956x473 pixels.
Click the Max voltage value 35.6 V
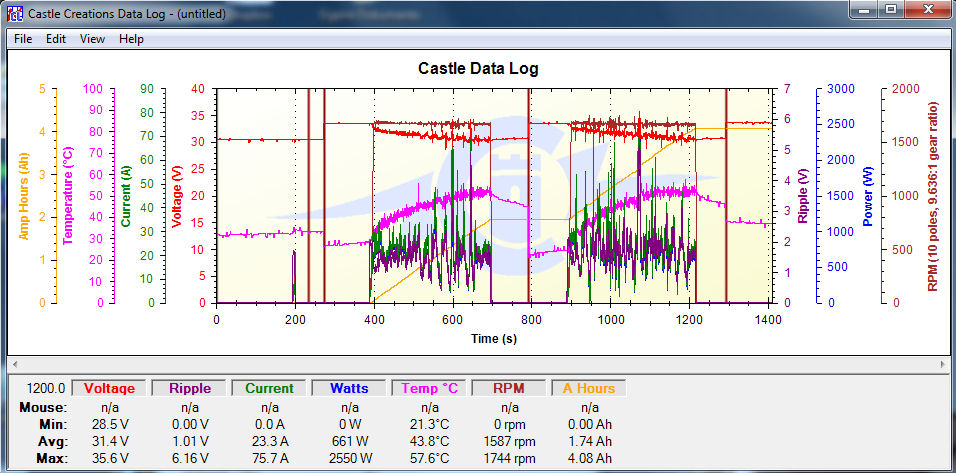(x=110, y=458)
